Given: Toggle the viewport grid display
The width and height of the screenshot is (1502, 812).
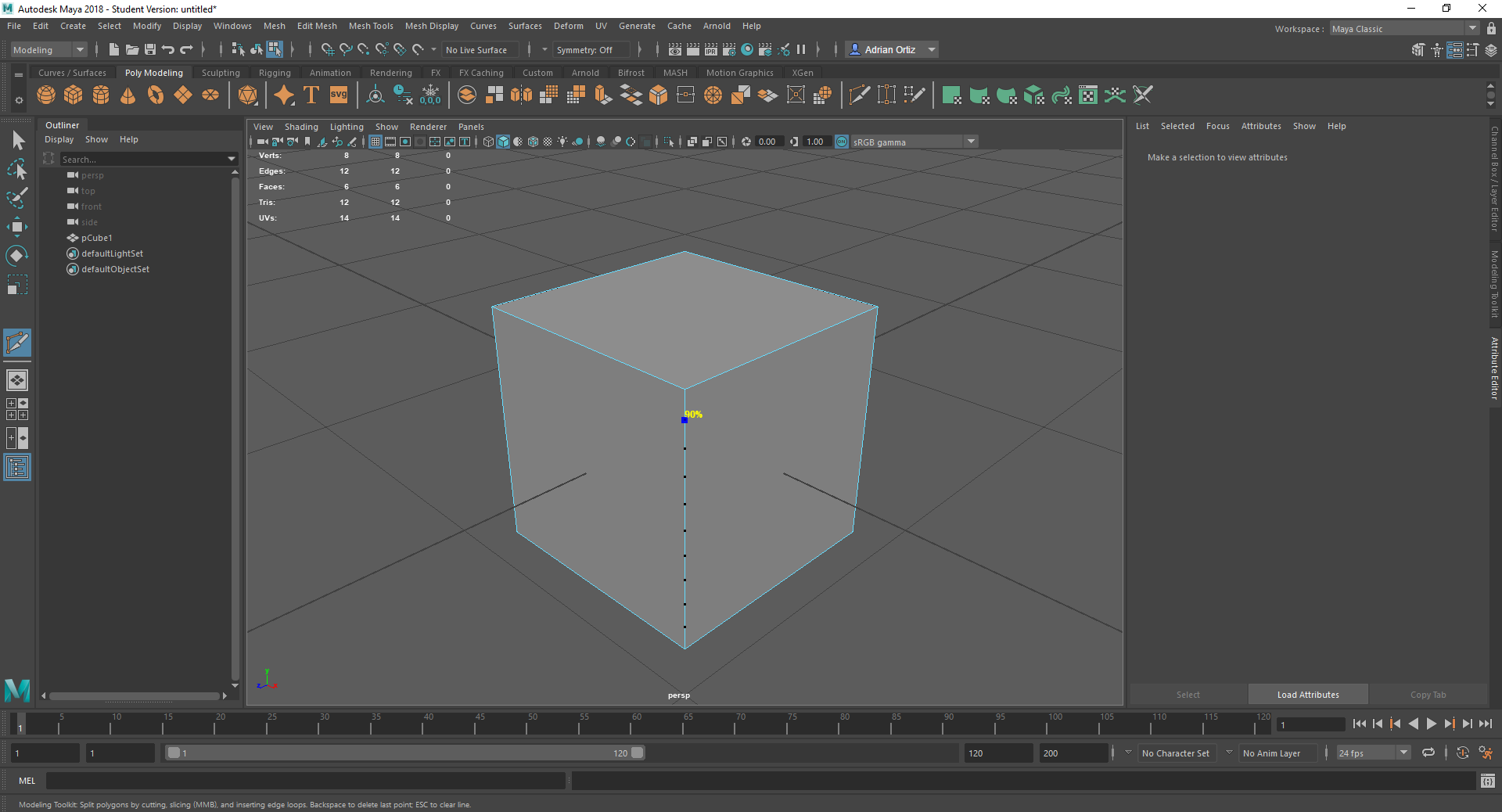Looking at the screenshot, I should 375,142.
